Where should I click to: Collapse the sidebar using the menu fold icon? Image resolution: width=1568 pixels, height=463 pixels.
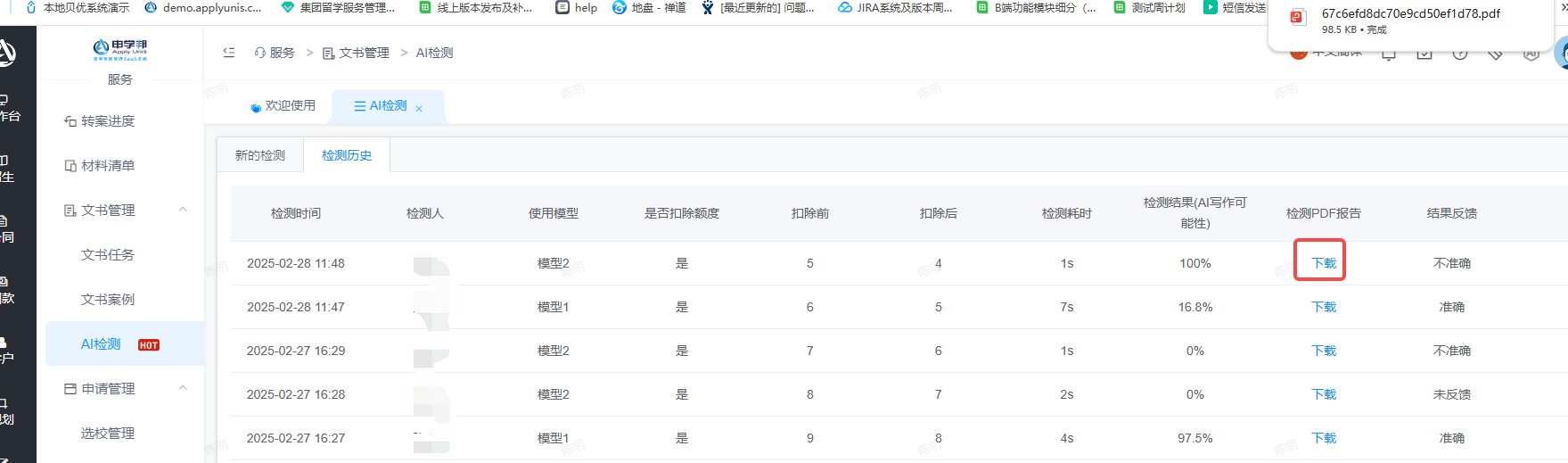229,53
